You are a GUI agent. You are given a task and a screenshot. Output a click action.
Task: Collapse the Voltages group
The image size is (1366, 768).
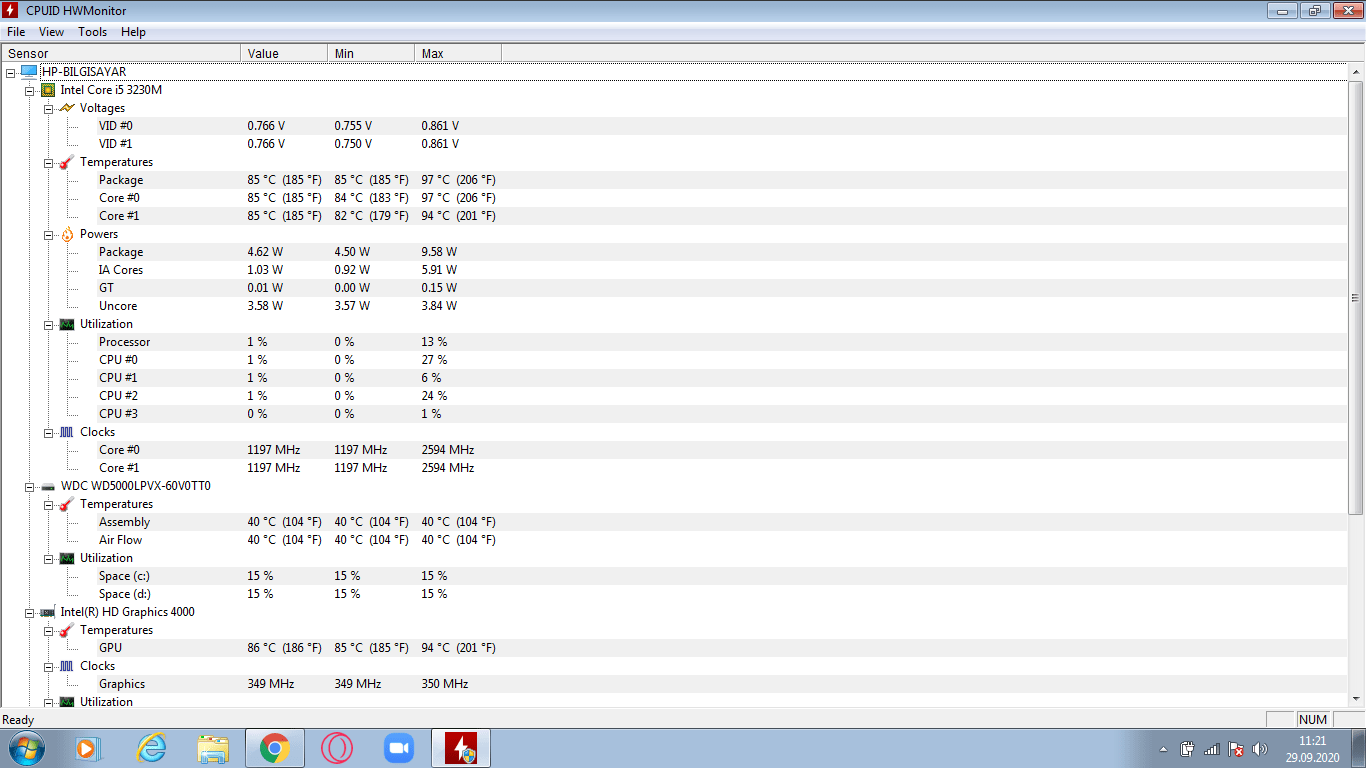[48, 108]
